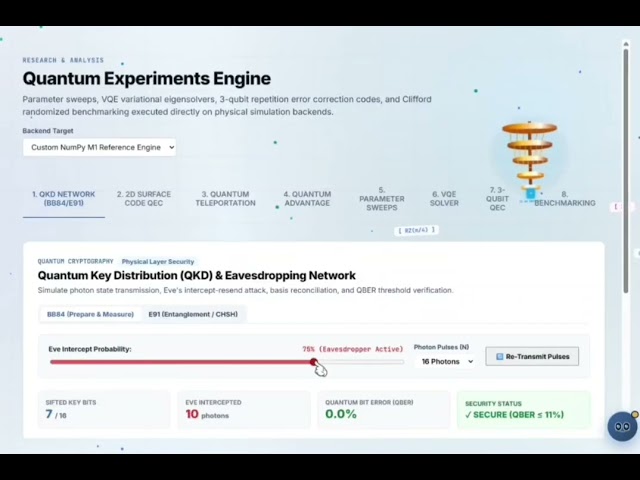Click the 'Quantum Key Distribution (QKD) & Eavesdropping Network' heading
640x480 pixels.
click(x=197, y=276)
